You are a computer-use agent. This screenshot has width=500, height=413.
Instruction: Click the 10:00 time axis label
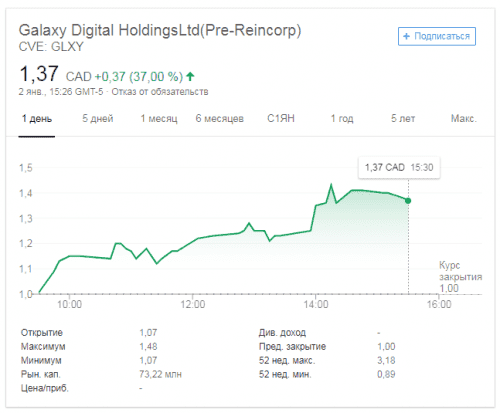click(69, 304)
